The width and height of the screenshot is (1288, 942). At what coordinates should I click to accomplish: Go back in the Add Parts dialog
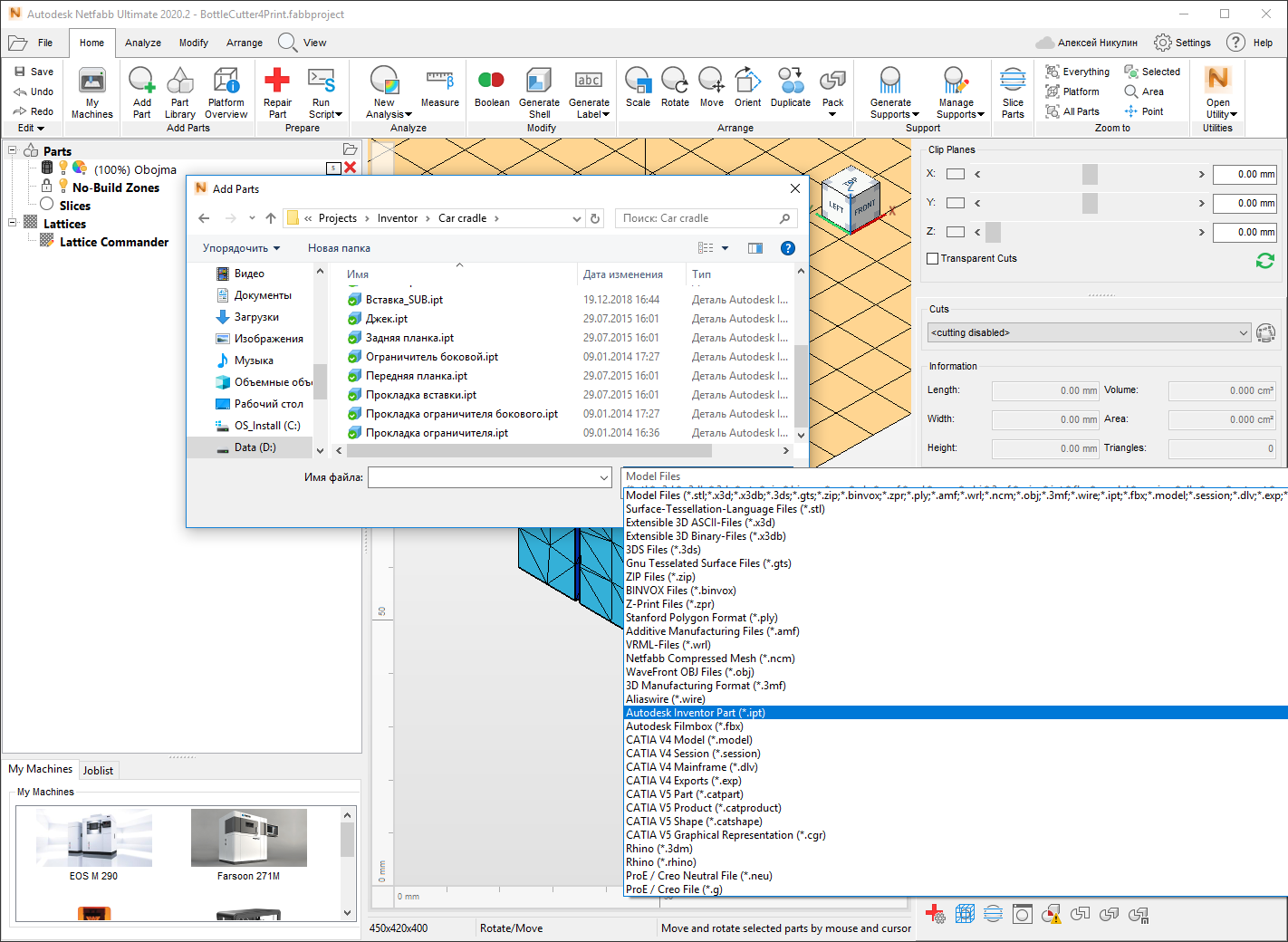coord(204,218)
